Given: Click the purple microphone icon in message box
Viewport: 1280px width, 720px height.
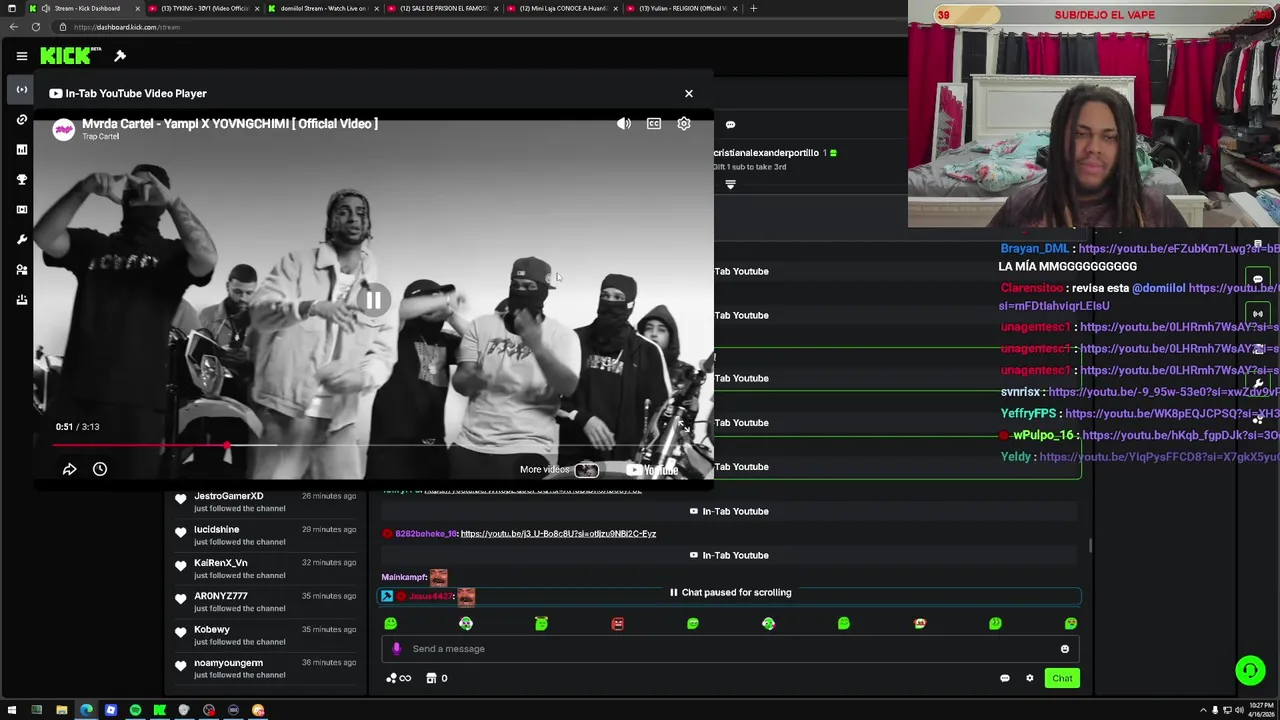Looking at the screenshot, I should (x=396, y=649).
